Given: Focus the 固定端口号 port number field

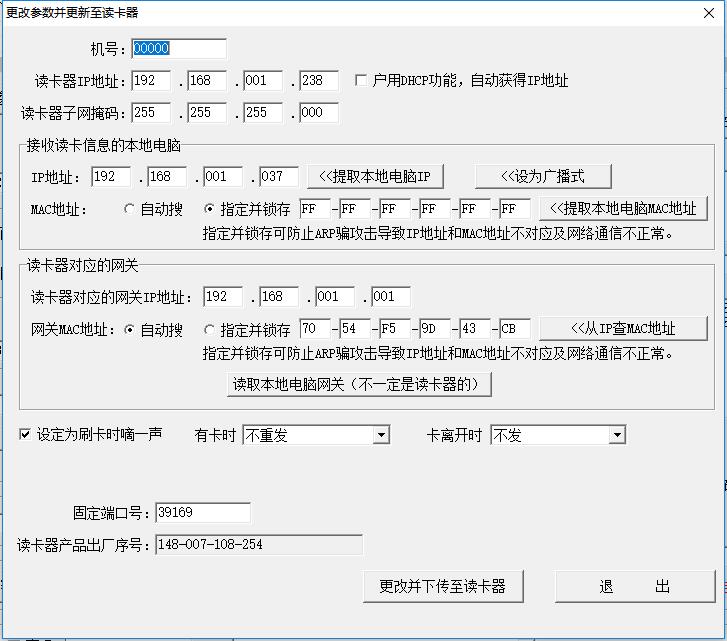Looking at the screenshot, I should tap(202, 512).
